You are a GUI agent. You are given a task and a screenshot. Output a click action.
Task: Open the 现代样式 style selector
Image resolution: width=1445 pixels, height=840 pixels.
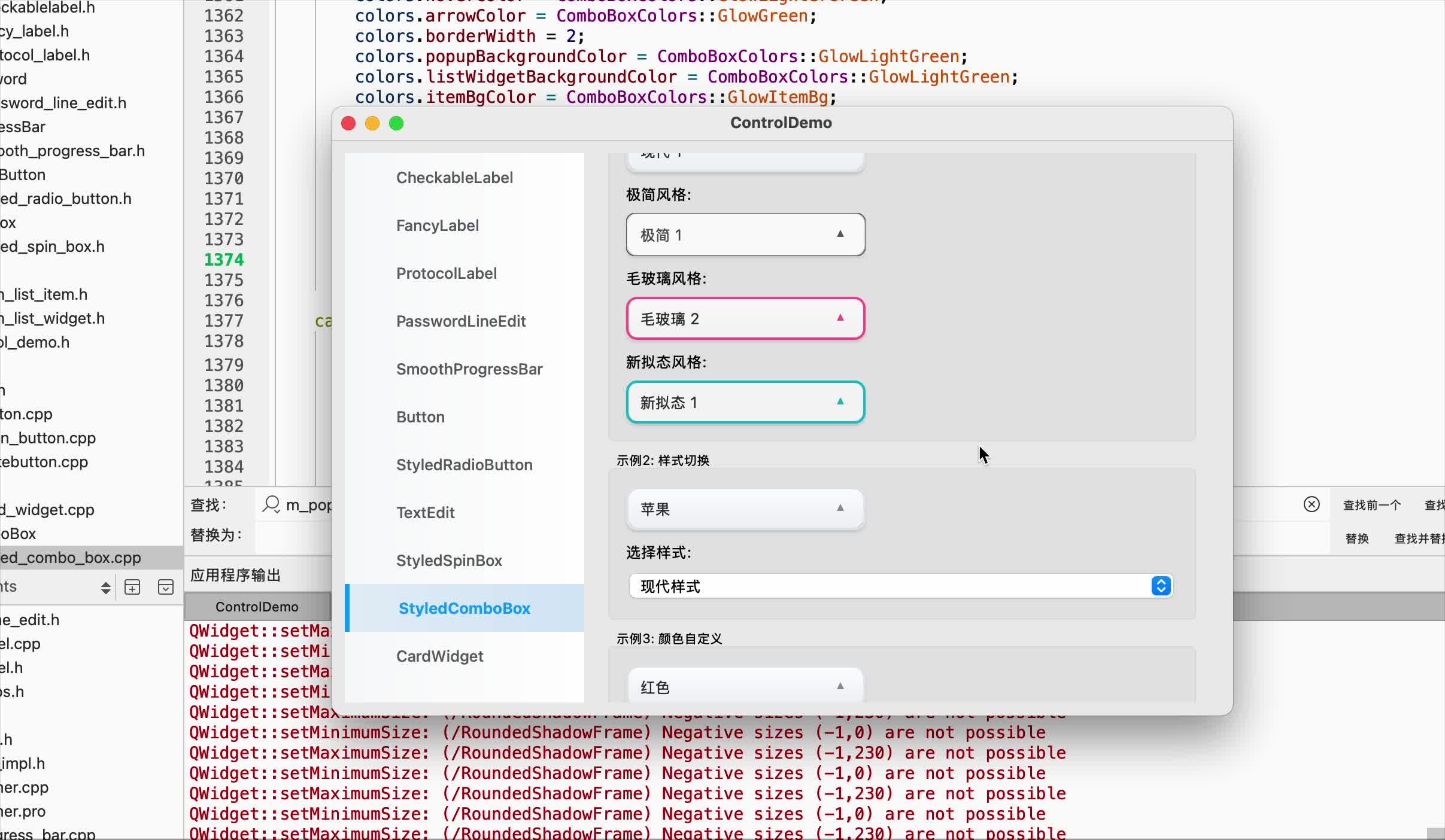coord(901,586)
